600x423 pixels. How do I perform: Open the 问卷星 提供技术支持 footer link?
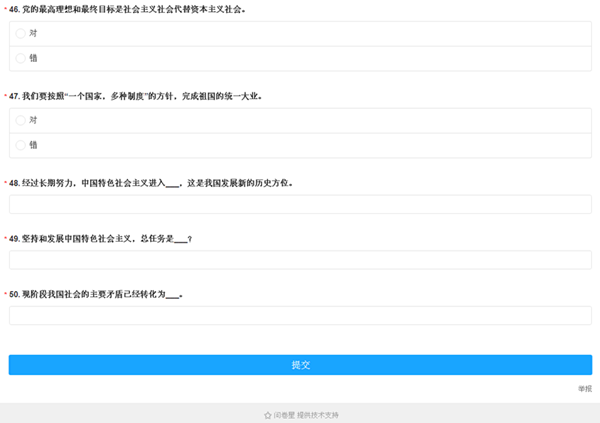point(306,414)
